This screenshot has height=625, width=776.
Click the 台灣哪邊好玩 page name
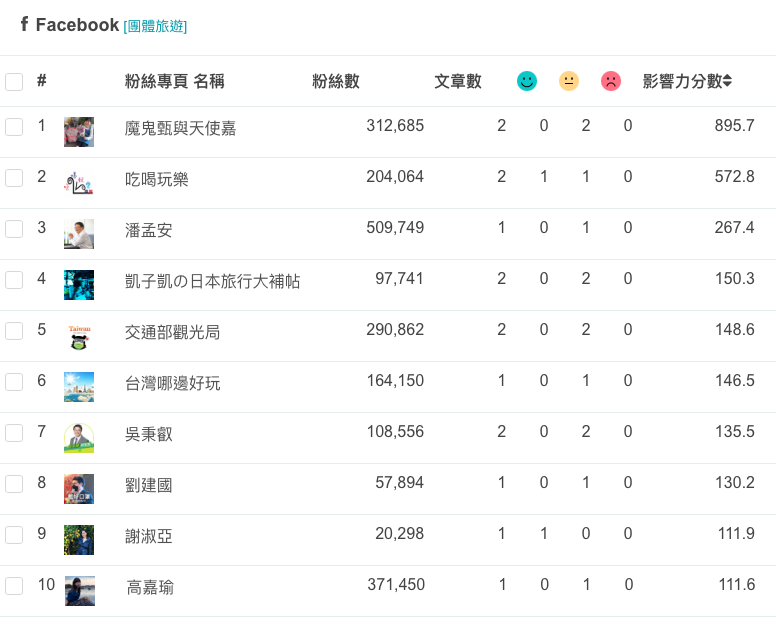pyautogui.click(x=172, y=383)
